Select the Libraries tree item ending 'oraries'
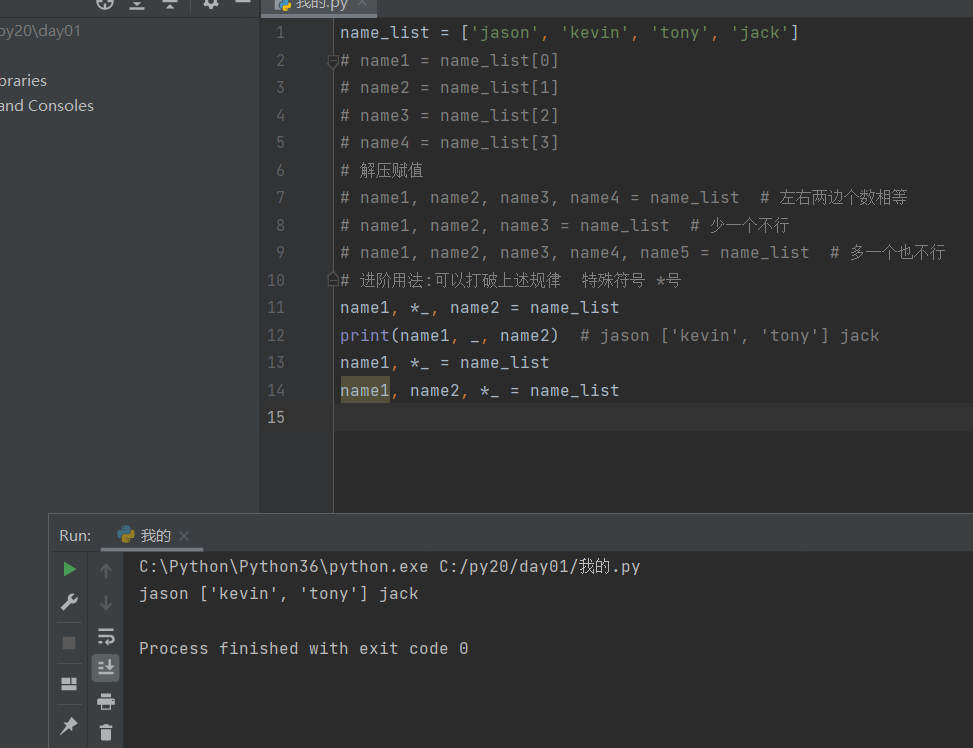This screenshot has height=748, width=973. click(24, 81)
